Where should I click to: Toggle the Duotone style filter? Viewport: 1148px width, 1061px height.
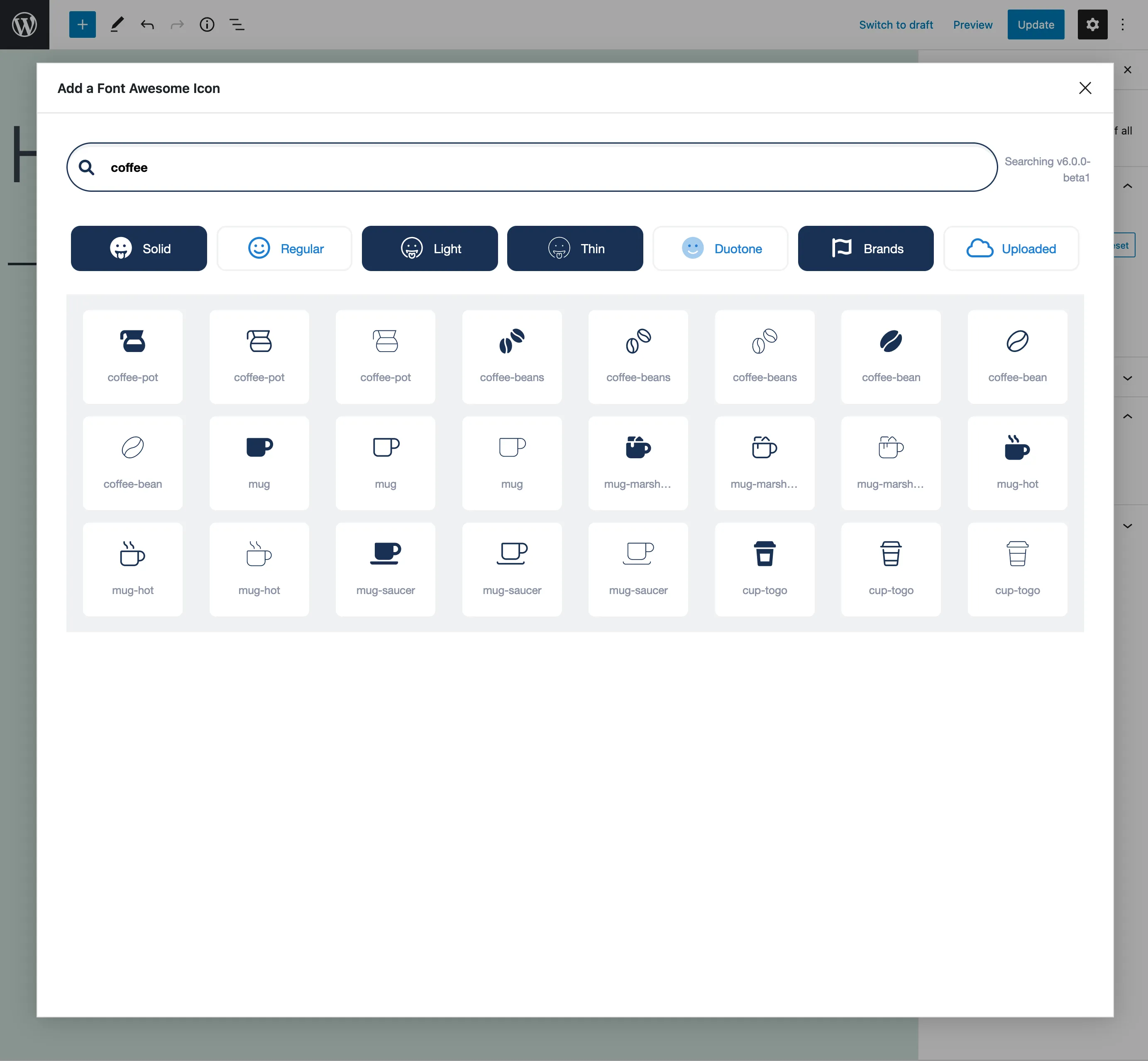point(721,248)
